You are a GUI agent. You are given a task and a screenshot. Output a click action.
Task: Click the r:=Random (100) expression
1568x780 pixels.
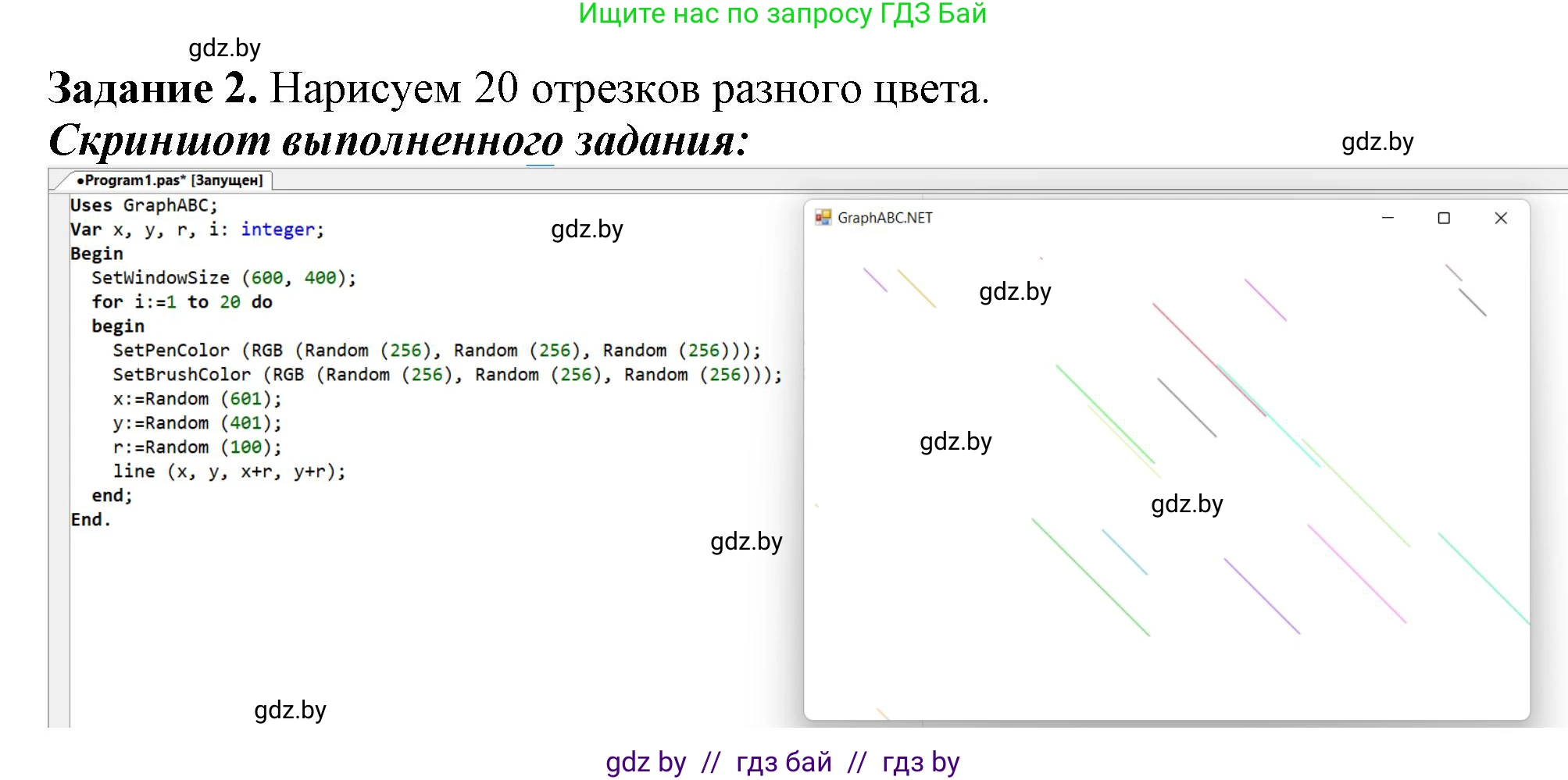(x=198, y=446)
